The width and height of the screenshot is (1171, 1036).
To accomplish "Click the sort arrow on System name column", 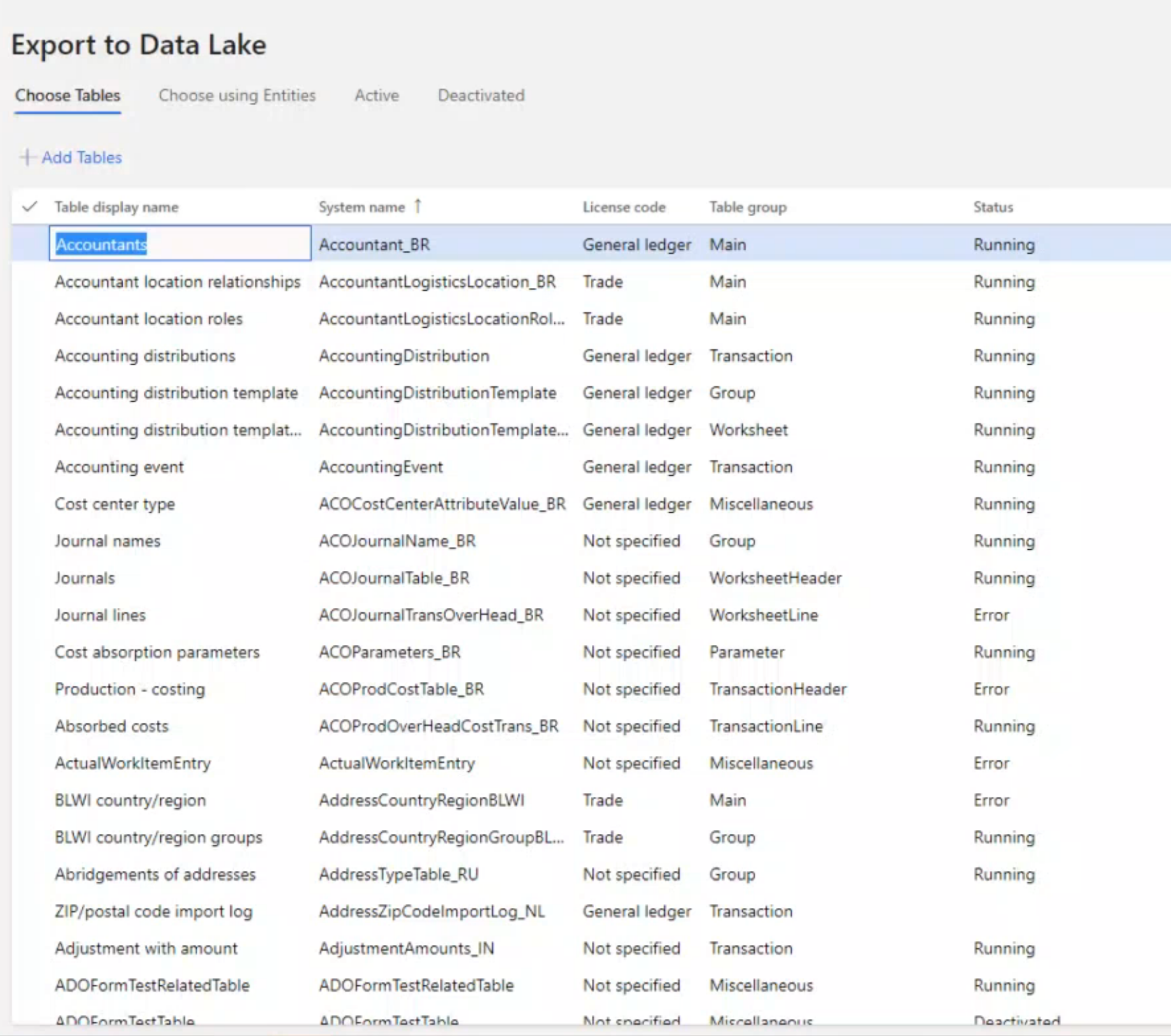I will pyautogui.click(x=418, y=206).
